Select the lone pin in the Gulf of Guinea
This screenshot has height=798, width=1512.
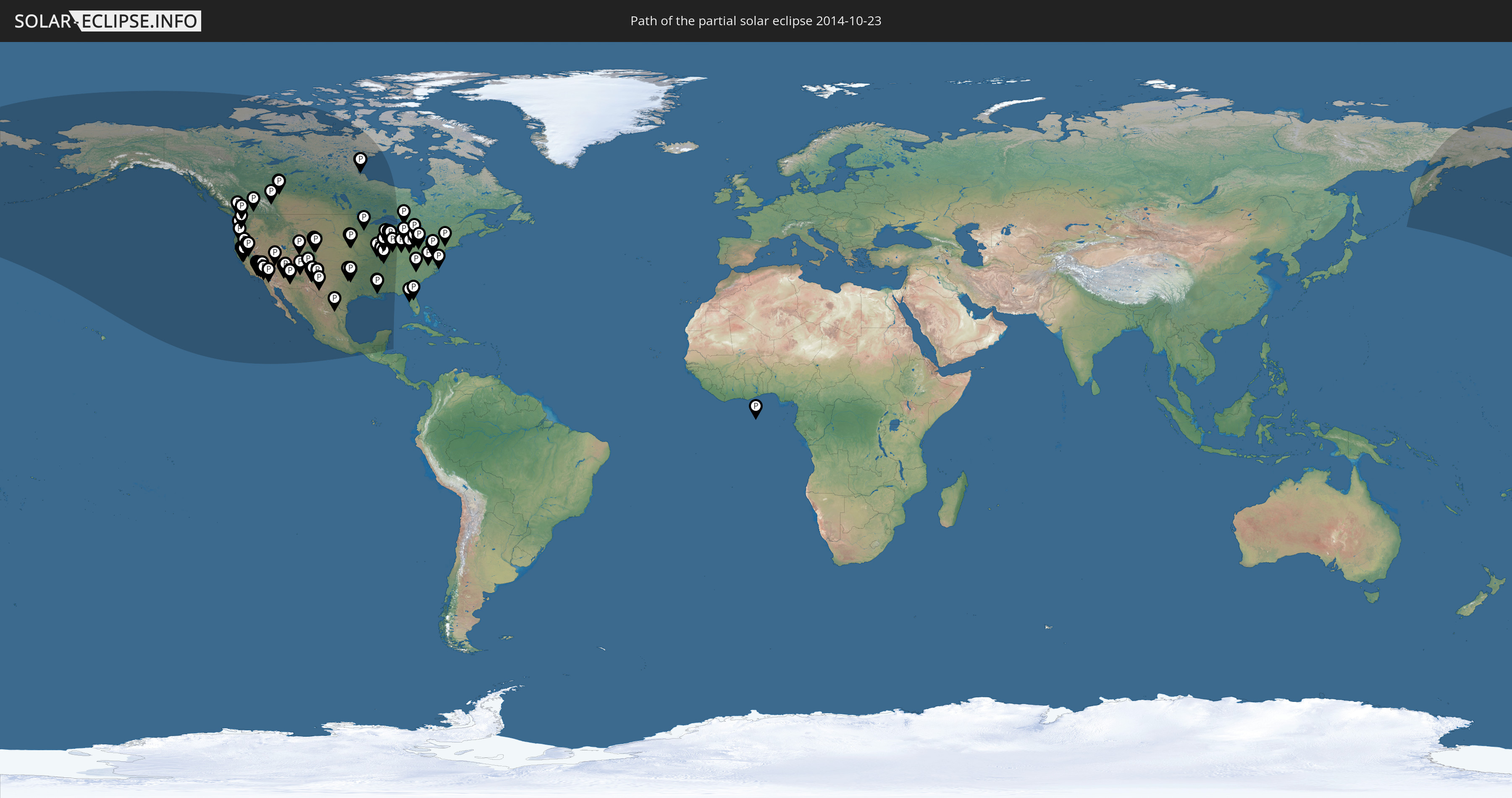756,407
